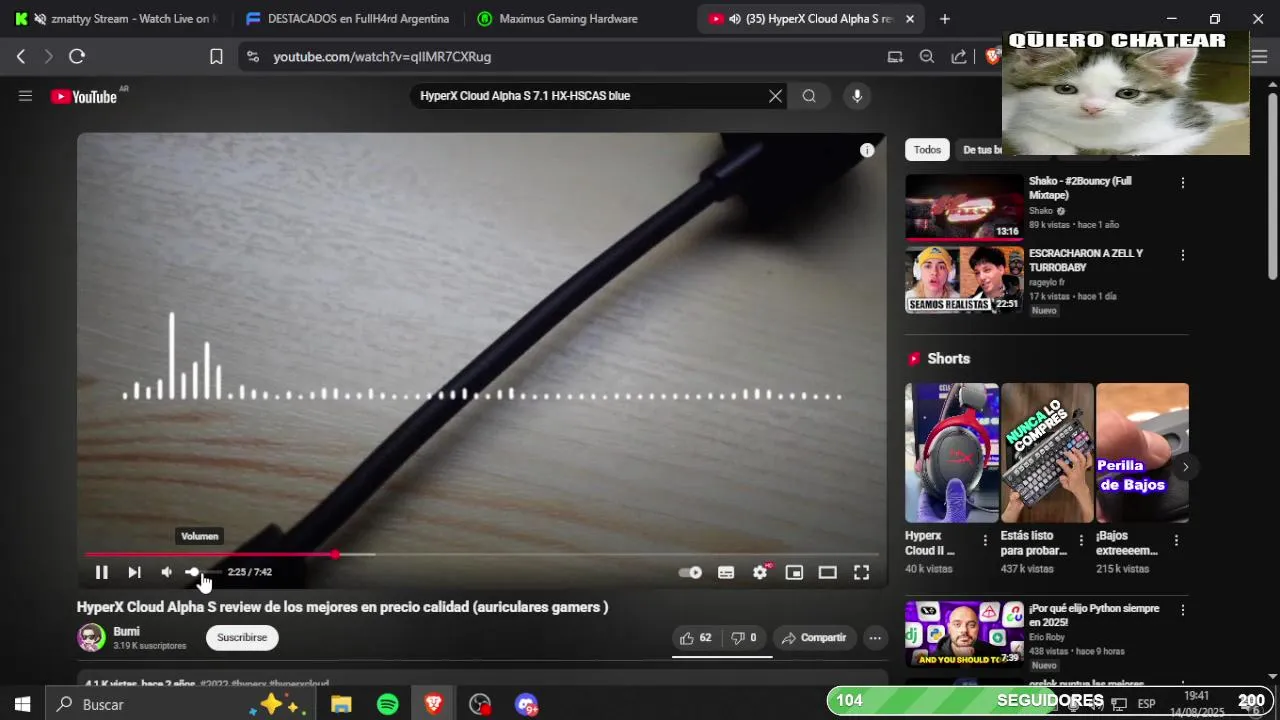Open options for ESCRACHARON A ZELL video
Screen dimensions: 1280x720
(x=1182, y=255)
